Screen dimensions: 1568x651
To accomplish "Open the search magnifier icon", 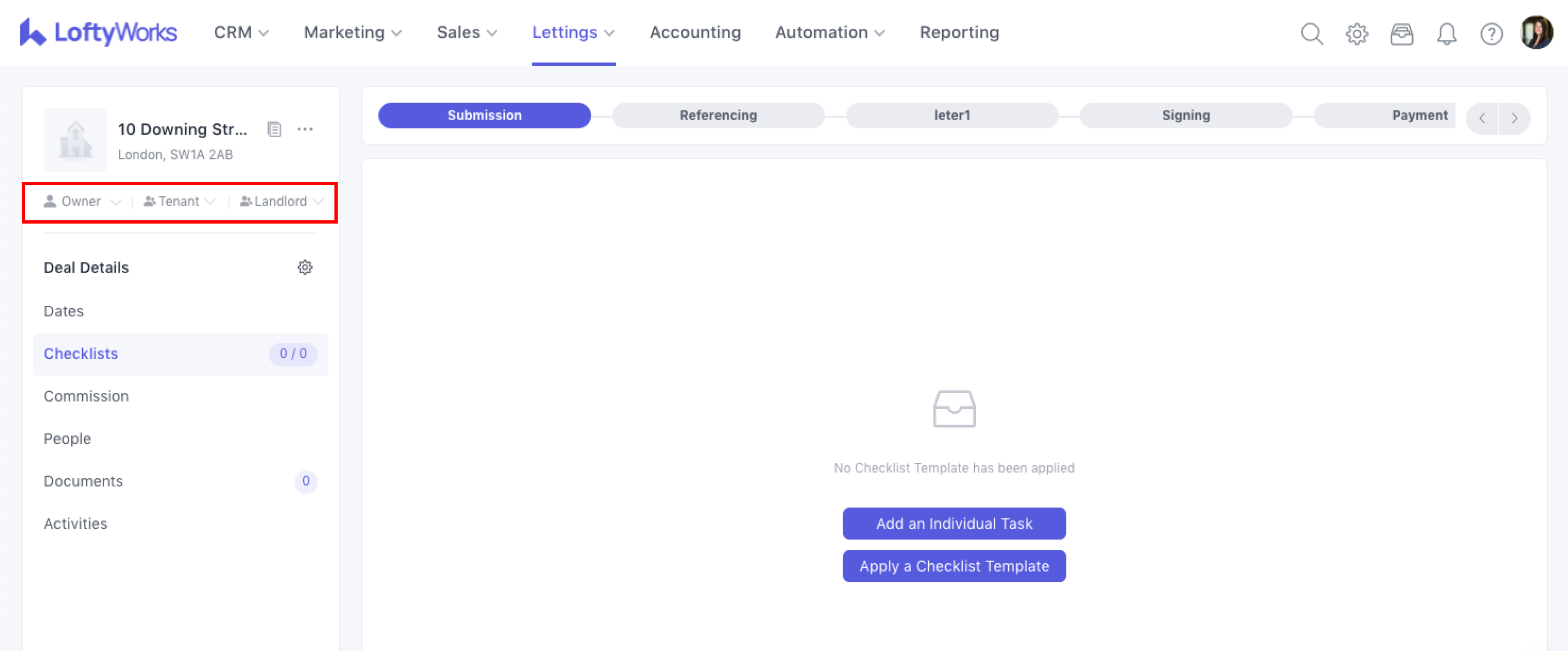I will point(1311,34).
